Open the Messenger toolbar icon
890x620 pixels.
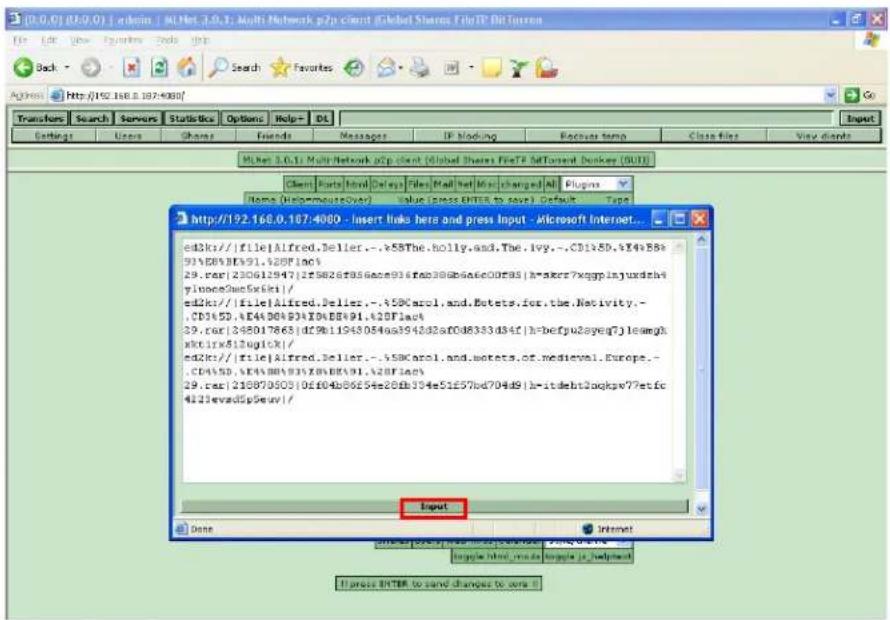pos(518,68)
